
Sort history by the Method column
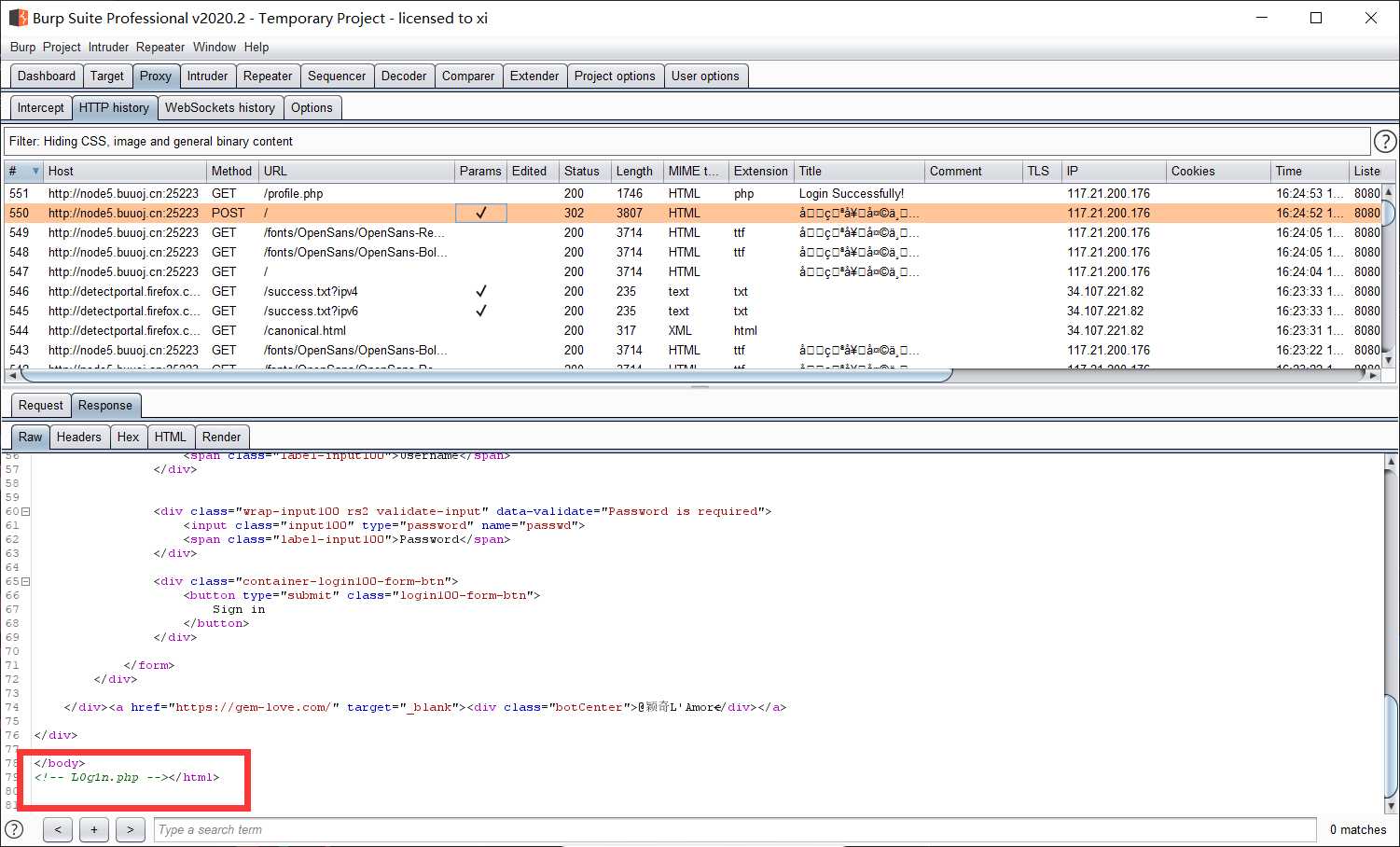point(231,171)
